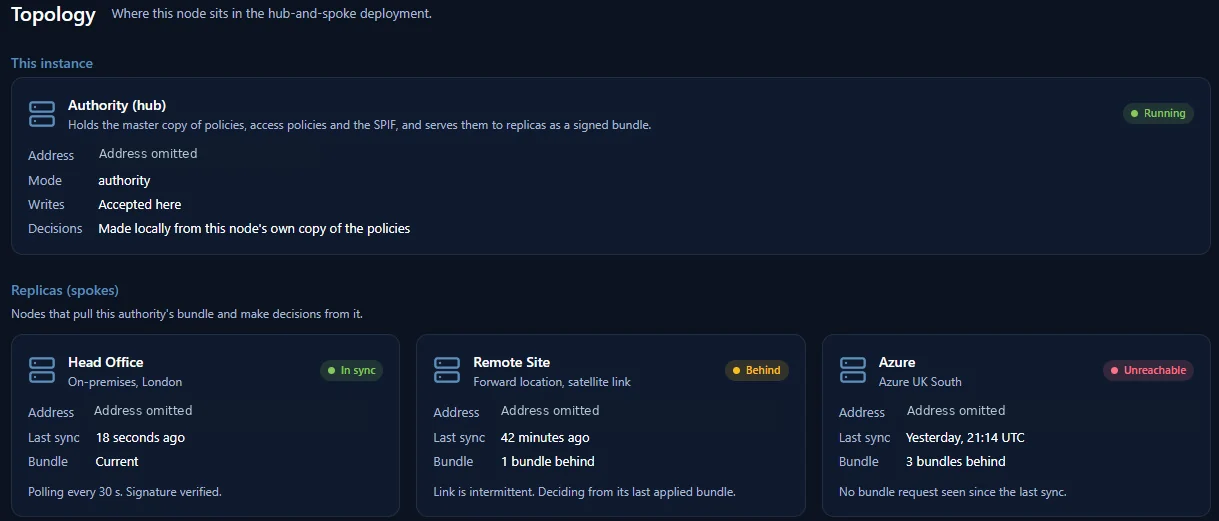Click the Azure card title
The image size is (1219, 521).
point(897,362)
